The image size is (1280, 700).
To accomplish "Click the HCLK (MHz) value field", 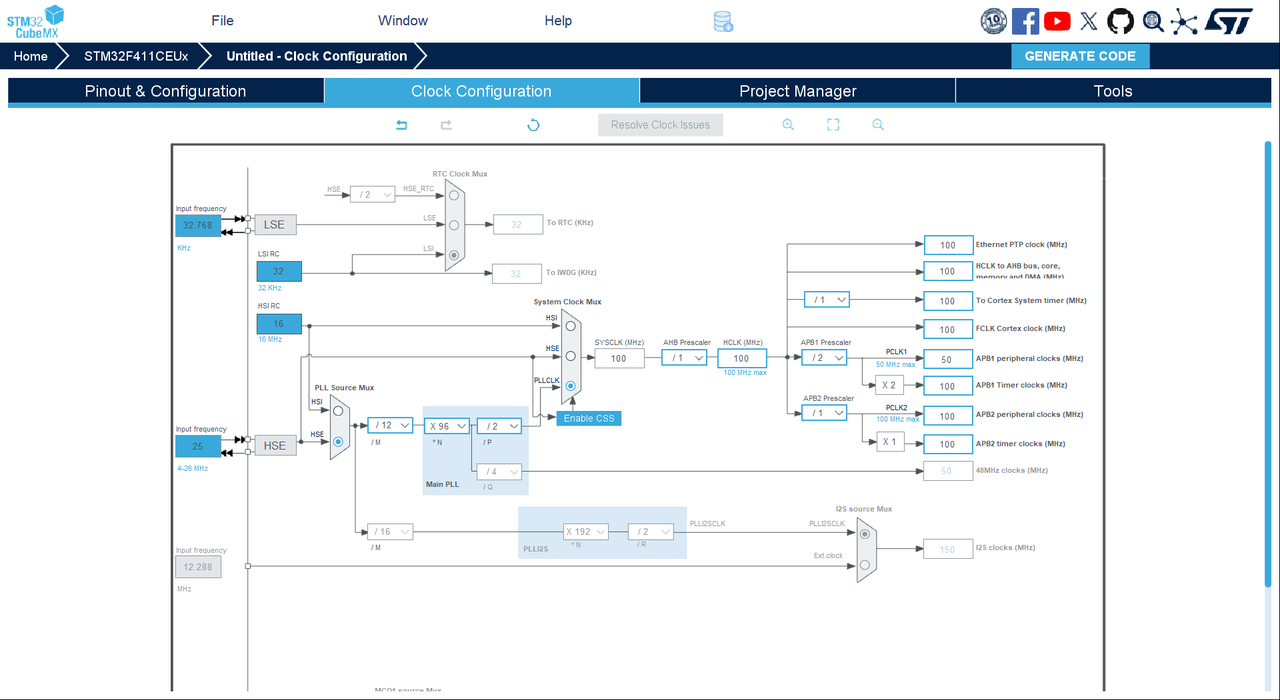I will pyautogui.click(x=741, y=358).
